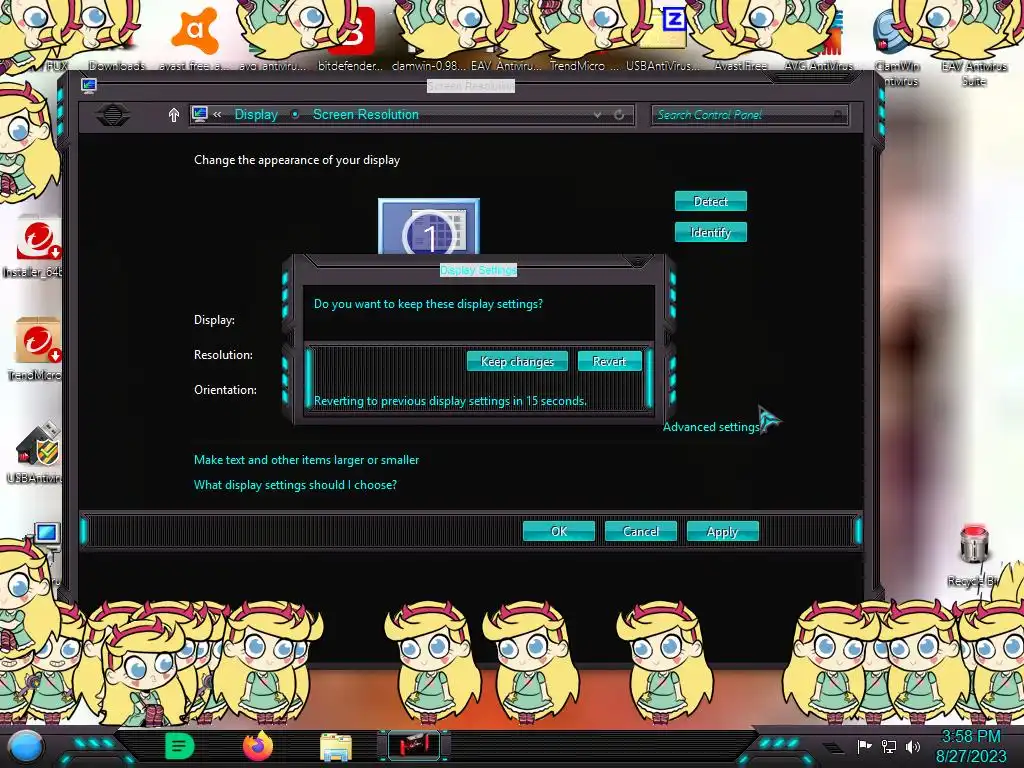
Task: Expand address bar history dropdown arrow
Action: click(597, 115)
